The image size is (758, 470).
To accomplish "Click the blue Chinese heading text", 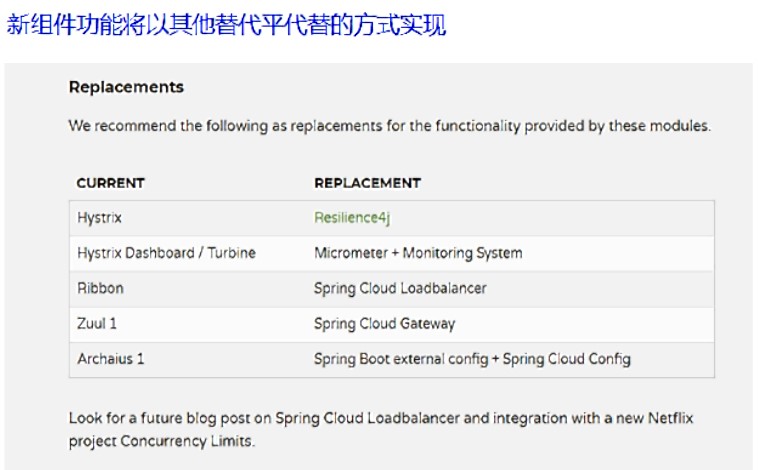I will [x=226, y=25].
